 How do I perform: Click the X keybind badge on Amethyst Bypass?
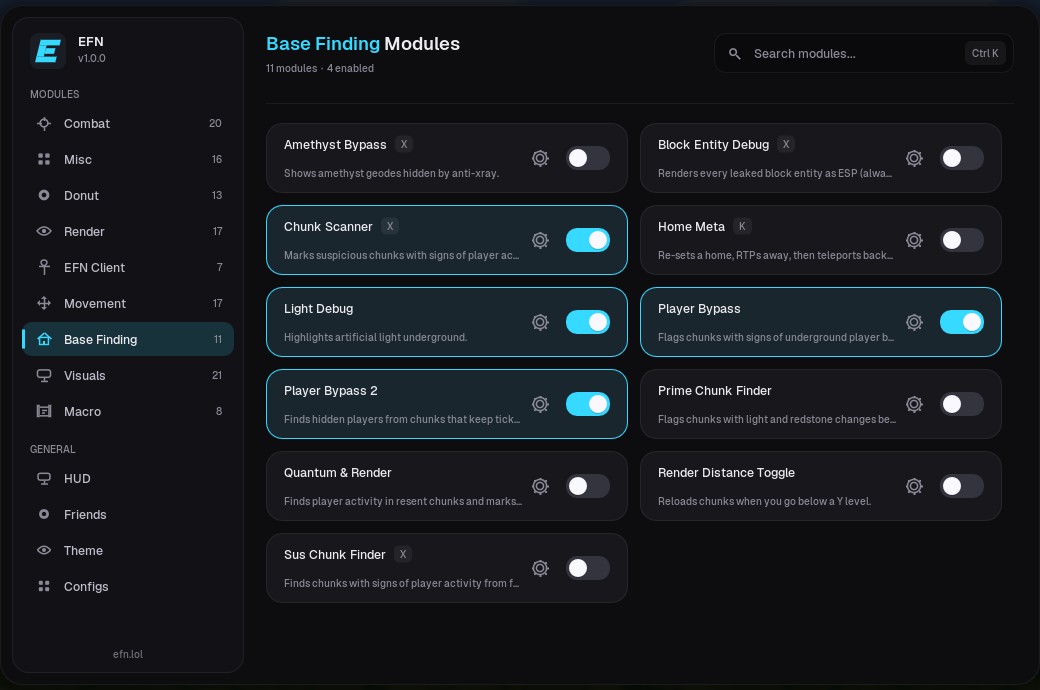[x=404, y=144]
